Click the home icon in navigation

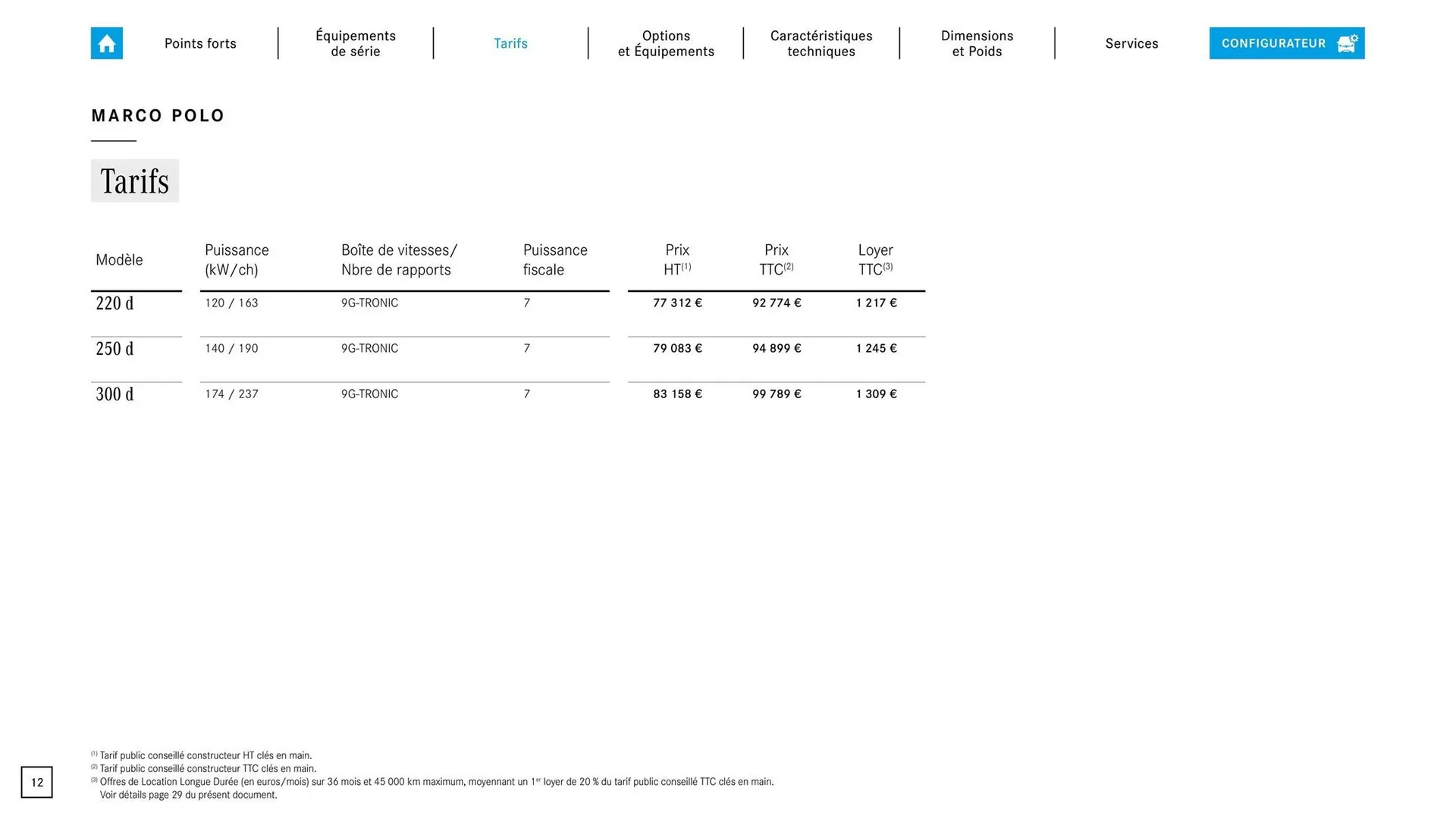click(106, 43)
